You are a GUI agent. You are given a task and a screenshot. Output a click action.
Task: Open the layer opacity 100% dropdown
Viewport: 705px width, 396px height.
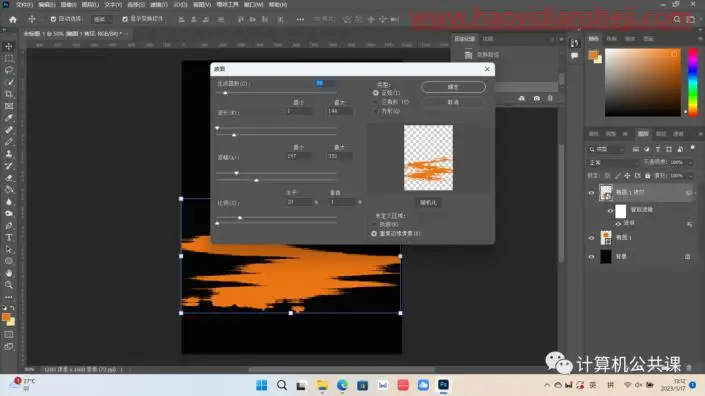[x=681, y=162]
